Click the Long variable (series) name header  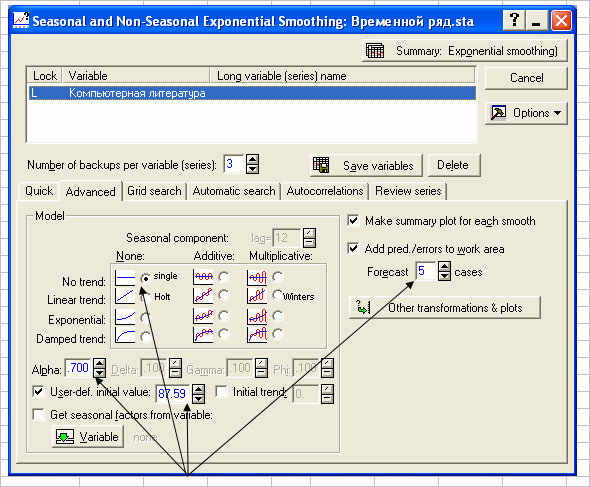coord(342,76)
